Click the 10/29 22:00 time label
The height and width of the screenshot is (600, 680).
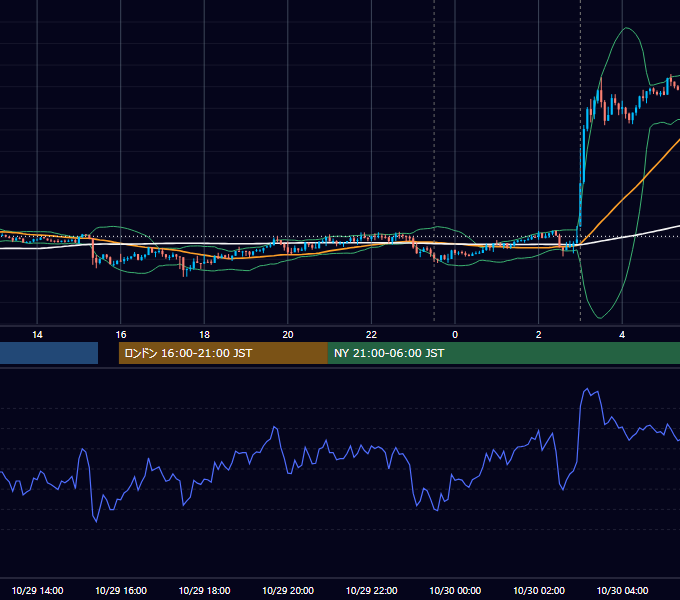click(x=371, y=590)
